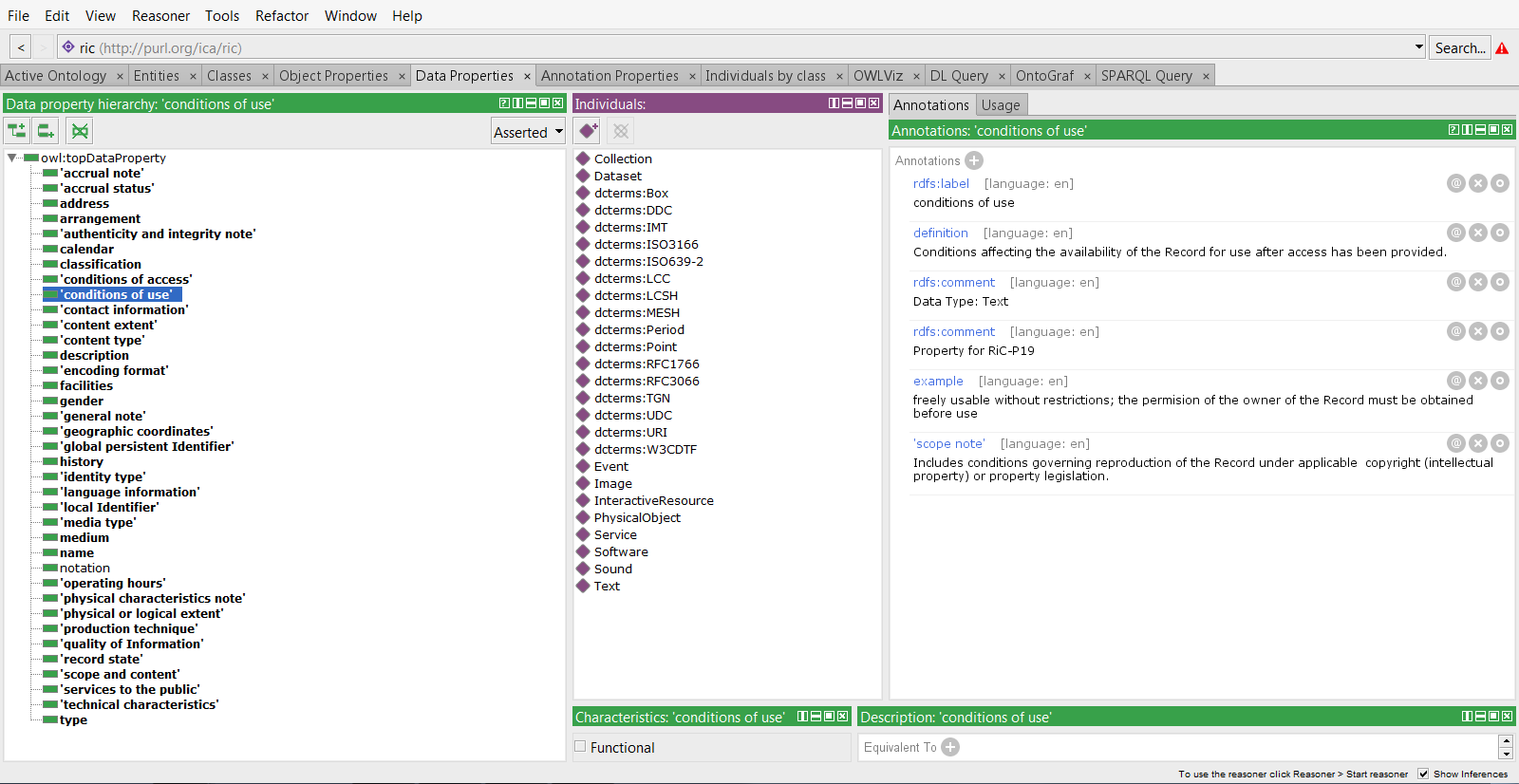The image size is (1519, 784).
Task: Add an Equivalent To property
Action: (950, 747)
